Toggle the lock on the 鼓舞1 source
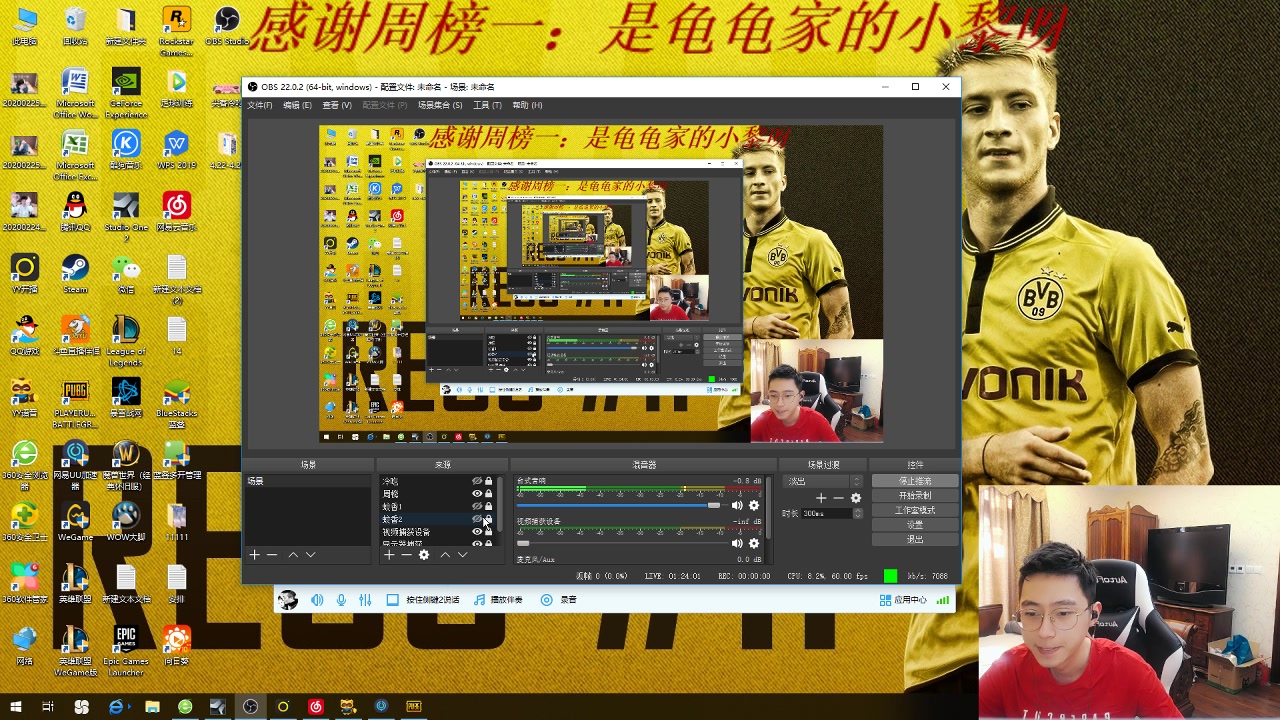Viewport: 1280px width, 720px height. click(x=488, y=507)
